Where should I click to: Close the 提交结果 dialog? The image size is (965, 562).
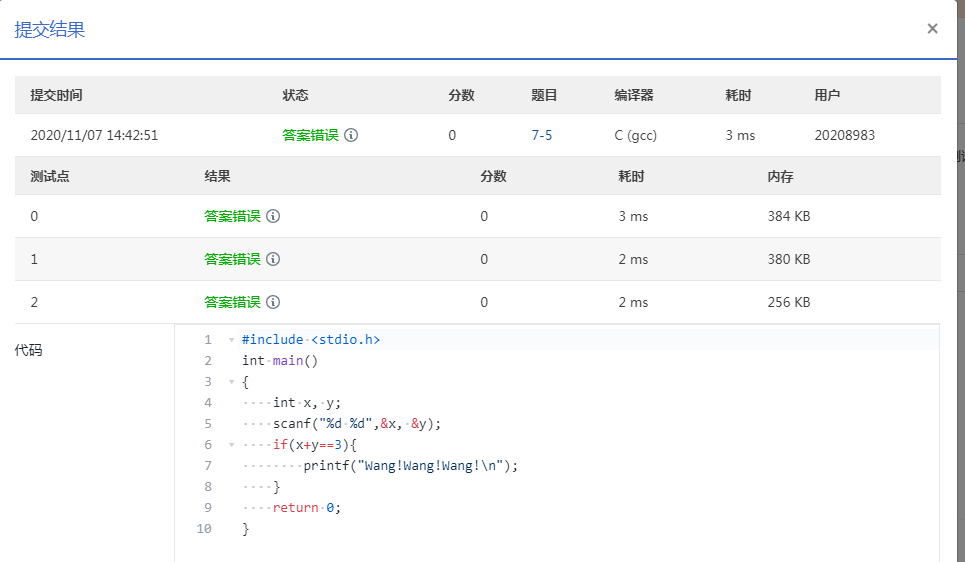point(932,28)
